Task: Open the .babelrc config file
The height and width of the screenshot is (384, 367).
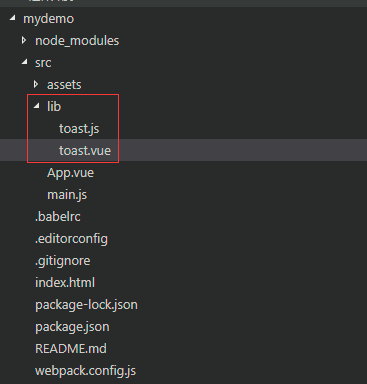Action: (58, 217)
